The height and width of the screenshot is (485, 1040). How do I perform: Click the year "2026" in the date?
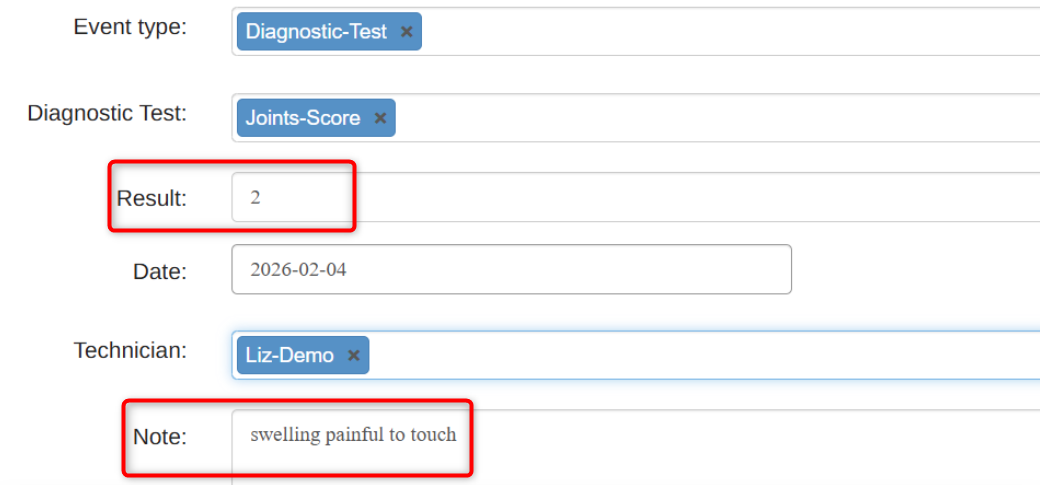270,269
